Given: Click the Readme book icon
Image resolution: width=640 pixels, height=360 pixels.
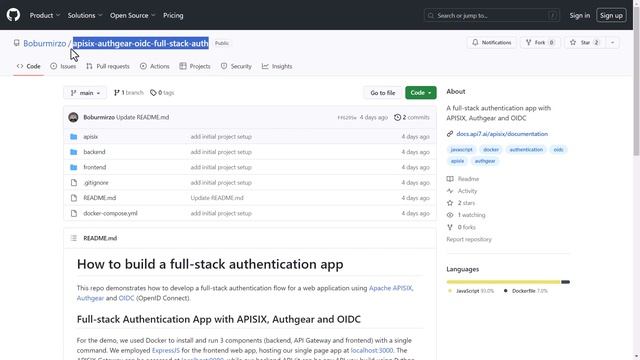Looking at the screenshot, I should 450,179.
